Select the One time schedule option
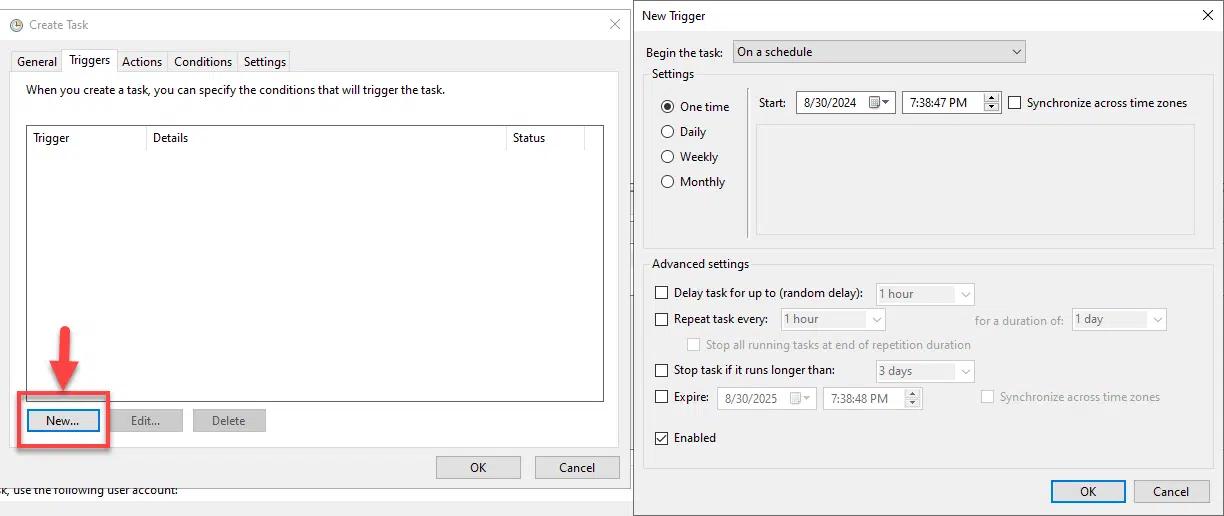This screenshot has width=1224, height=516. point(667,107)
